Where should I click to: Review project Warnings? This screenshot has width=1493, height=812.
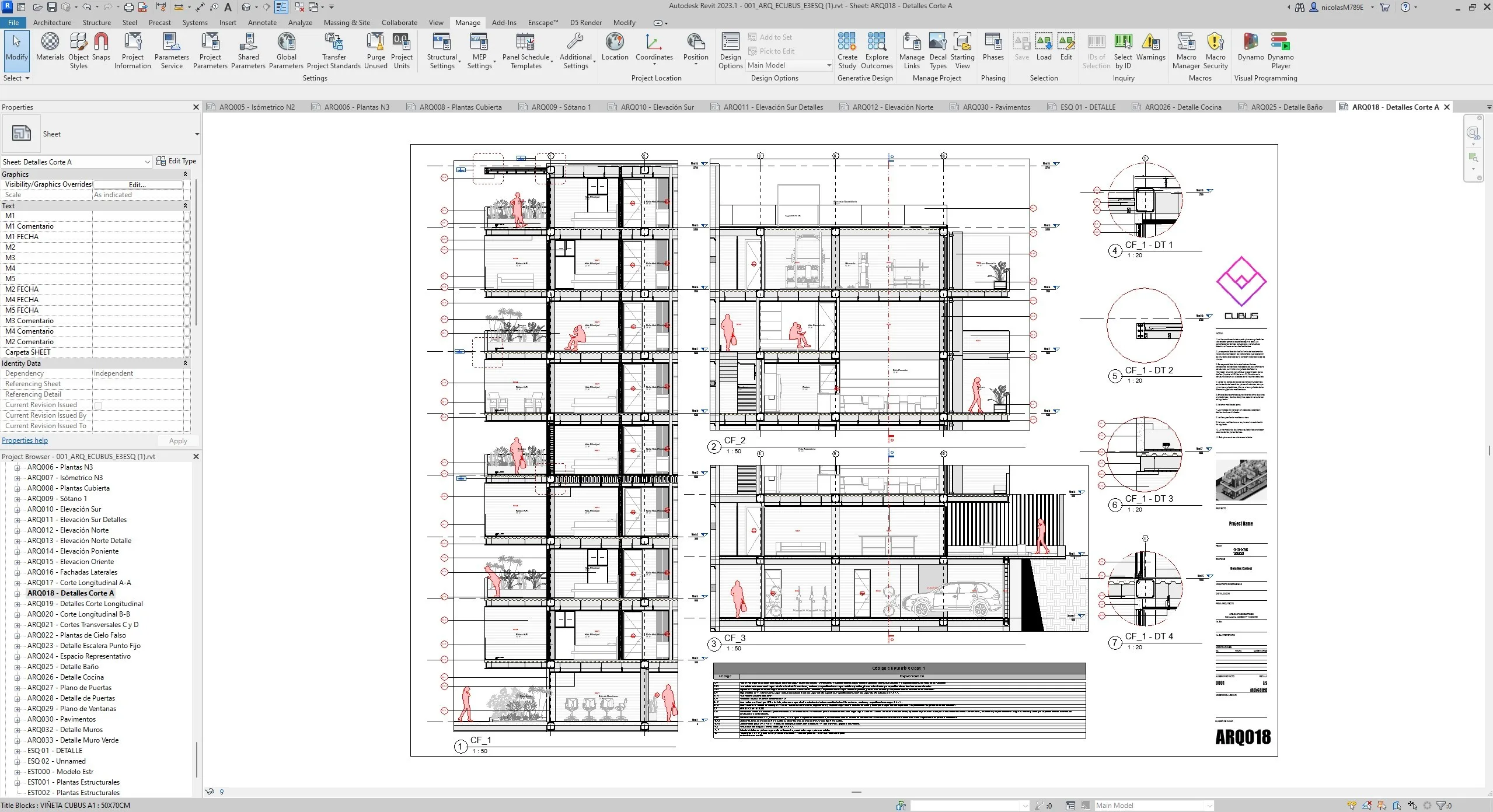[1150, 47]
